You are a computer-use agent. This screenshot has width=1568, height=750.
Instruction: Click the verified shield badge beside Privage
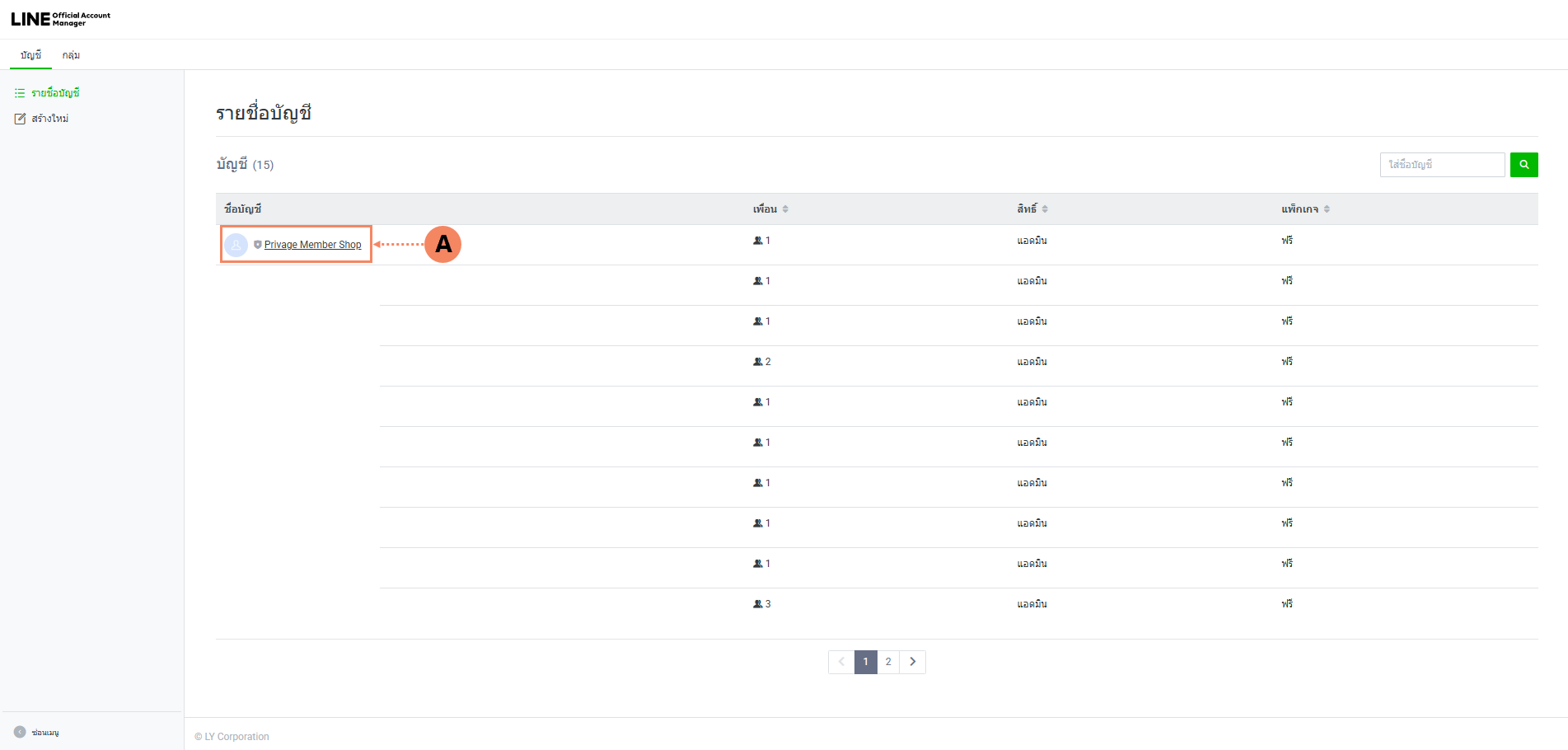(258, 245)
